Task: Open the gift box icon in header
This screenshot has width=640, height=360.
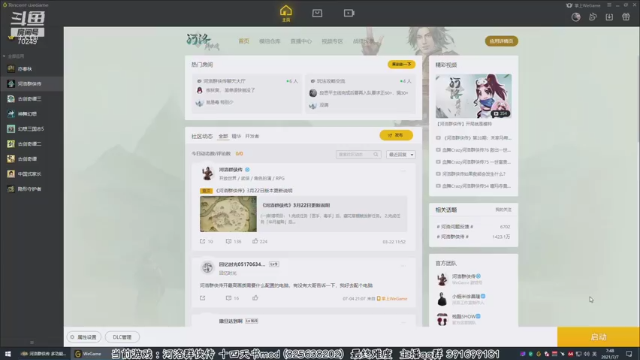Action: tap(626, 17)
